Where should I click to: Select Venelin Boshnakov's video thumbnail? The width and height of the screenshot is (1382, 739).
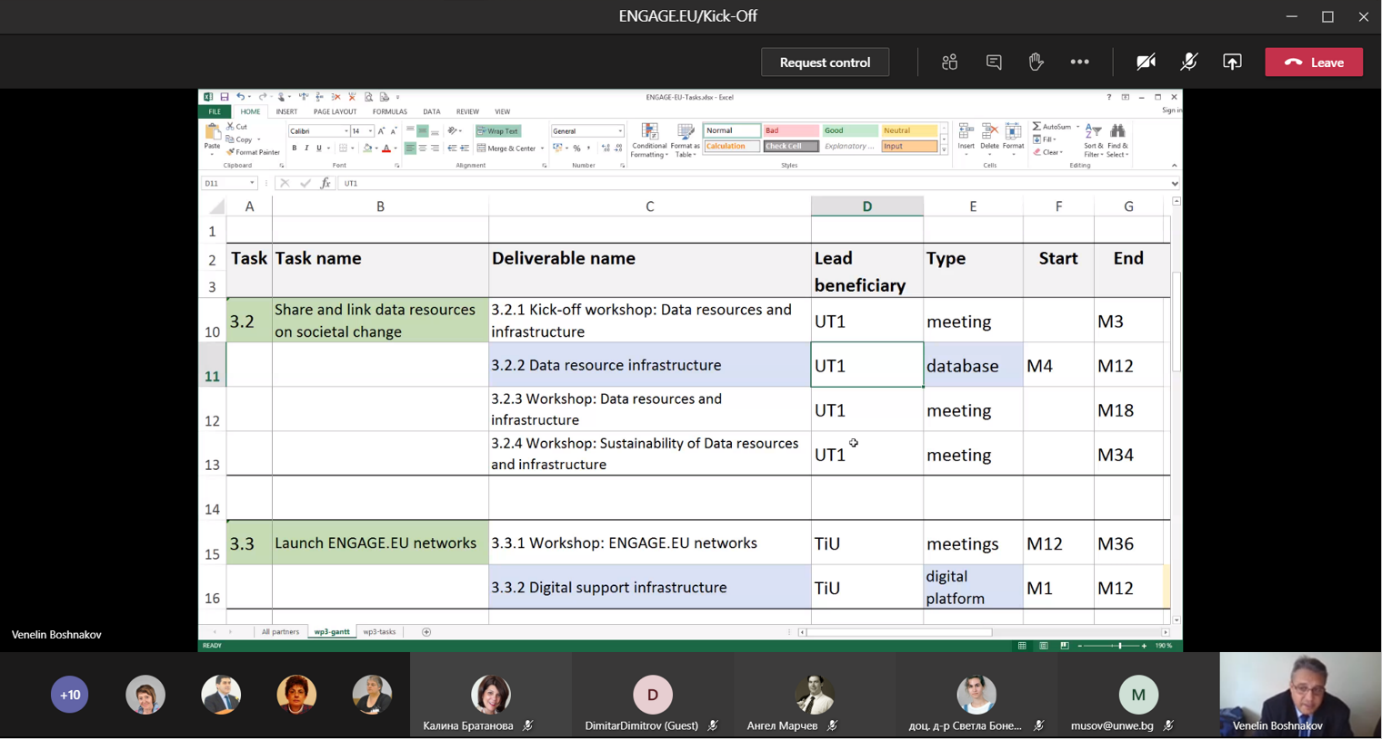[1300, 695]
